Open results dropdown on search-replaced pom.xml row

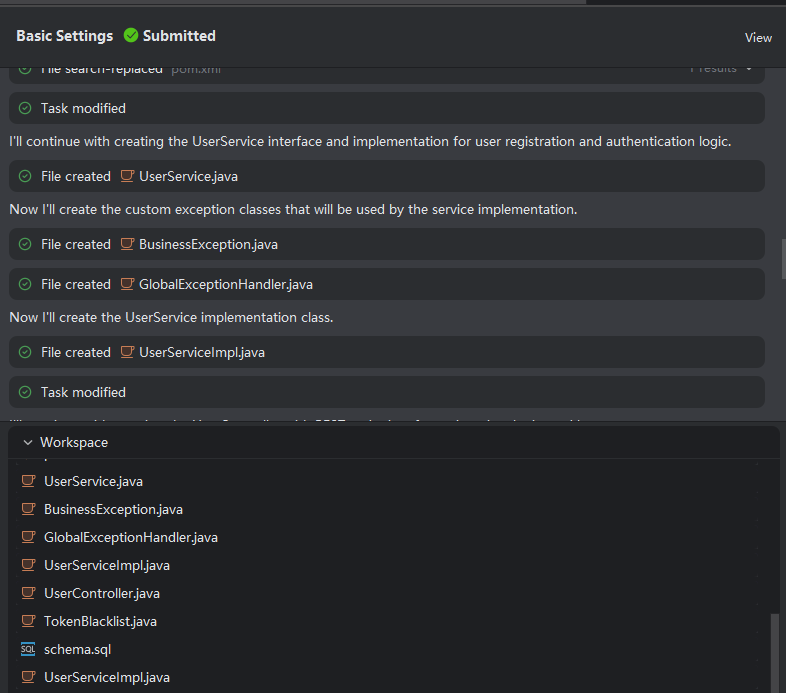pos(749,69)
